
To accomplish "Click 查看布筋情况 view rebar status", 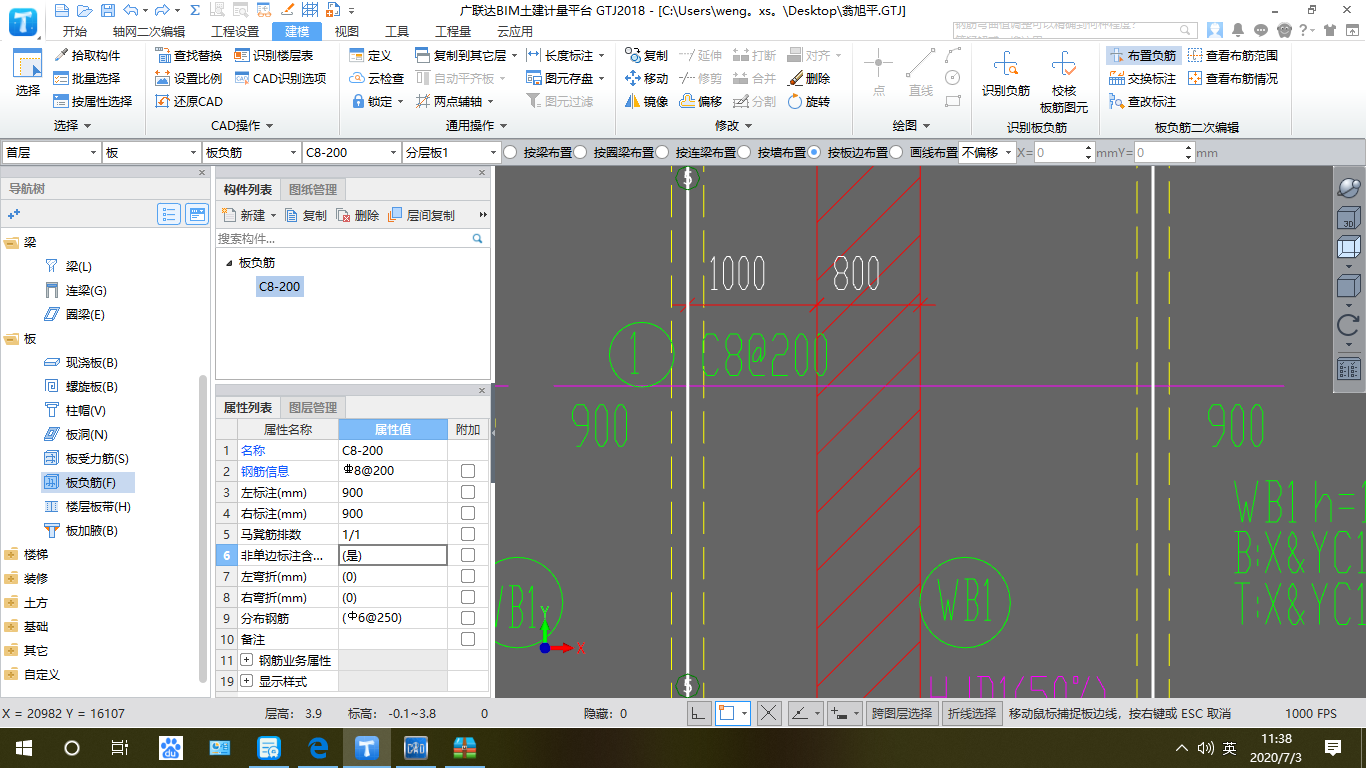I will (x=1233, y=78).
